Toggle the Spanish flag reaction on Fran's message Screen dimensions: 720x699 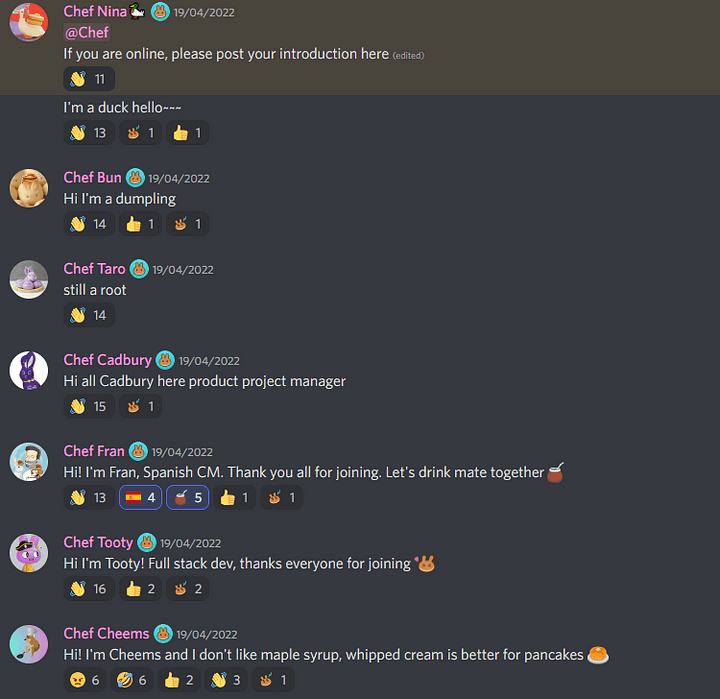pos(141,497)
